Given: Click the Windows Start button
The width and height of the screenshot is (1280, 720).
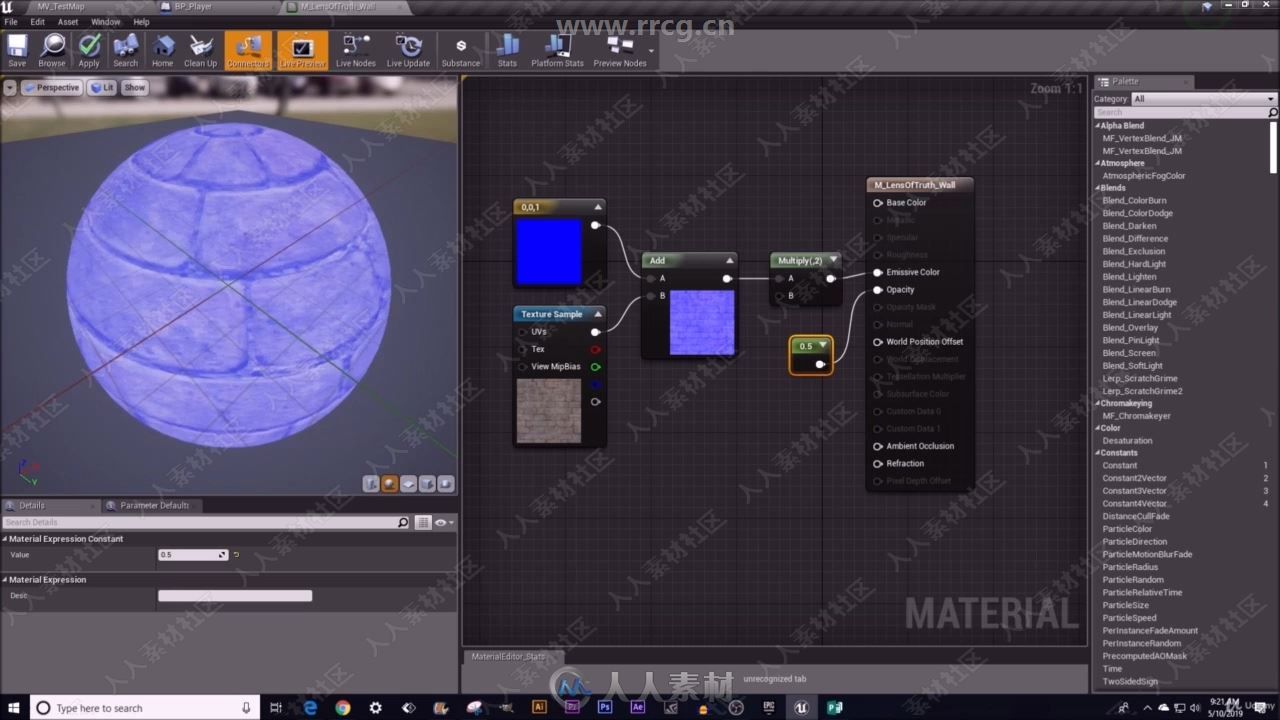Looking at the screenshot, I should [14, 707].
